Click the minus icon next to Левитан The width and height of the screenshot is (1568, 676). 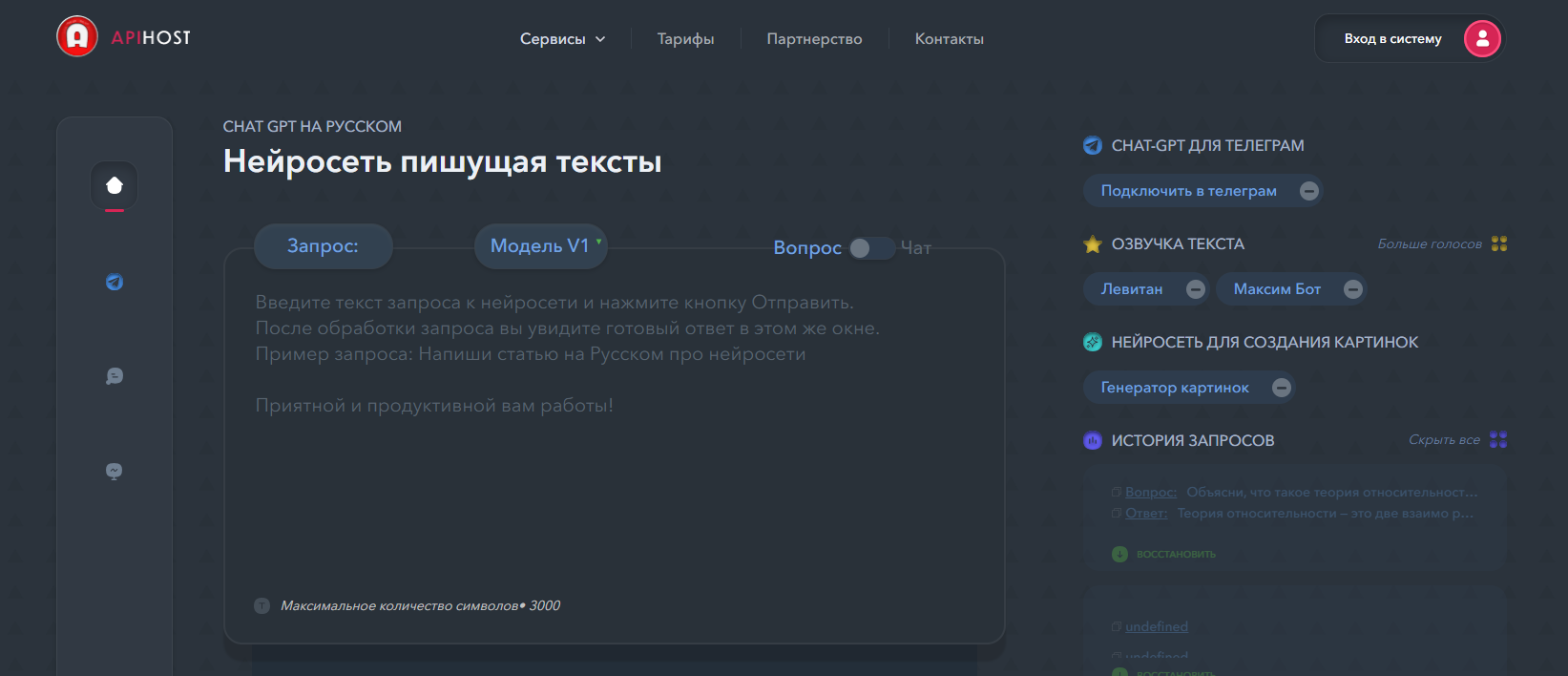pos(1195,289)
